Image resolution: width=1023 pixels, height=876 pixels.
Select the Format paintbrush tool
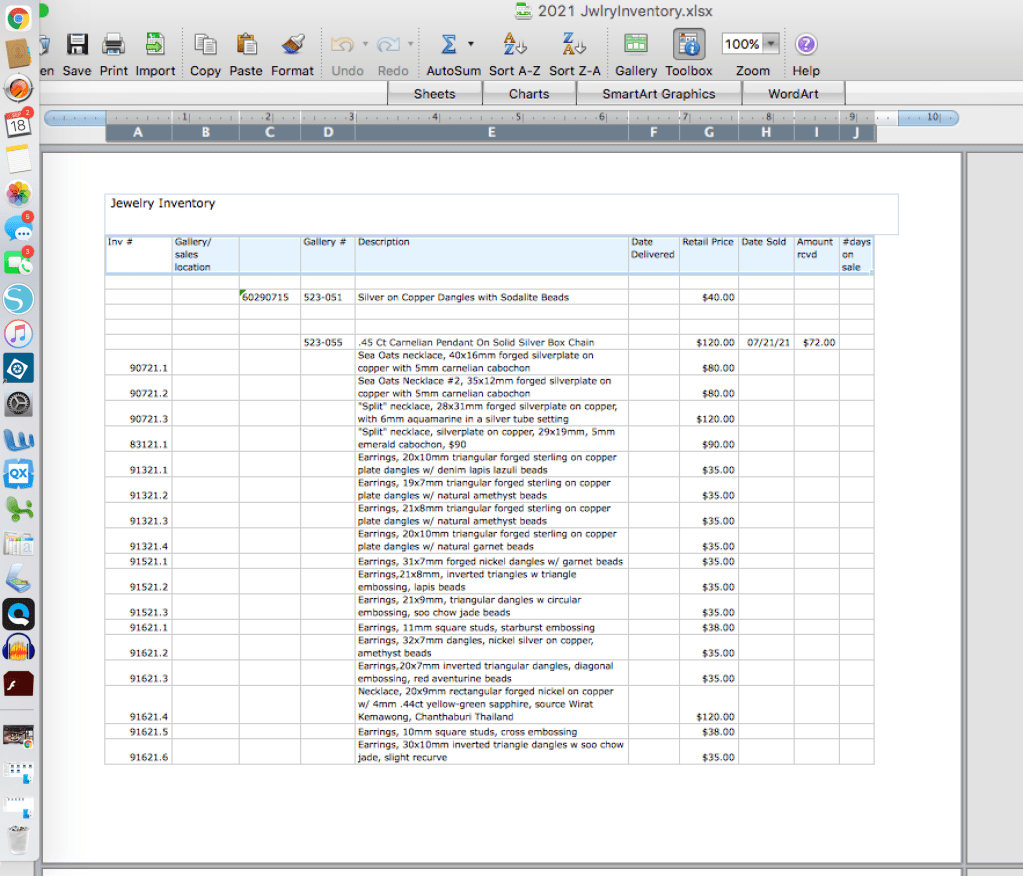pyautogui.click(x=292, y=45)
